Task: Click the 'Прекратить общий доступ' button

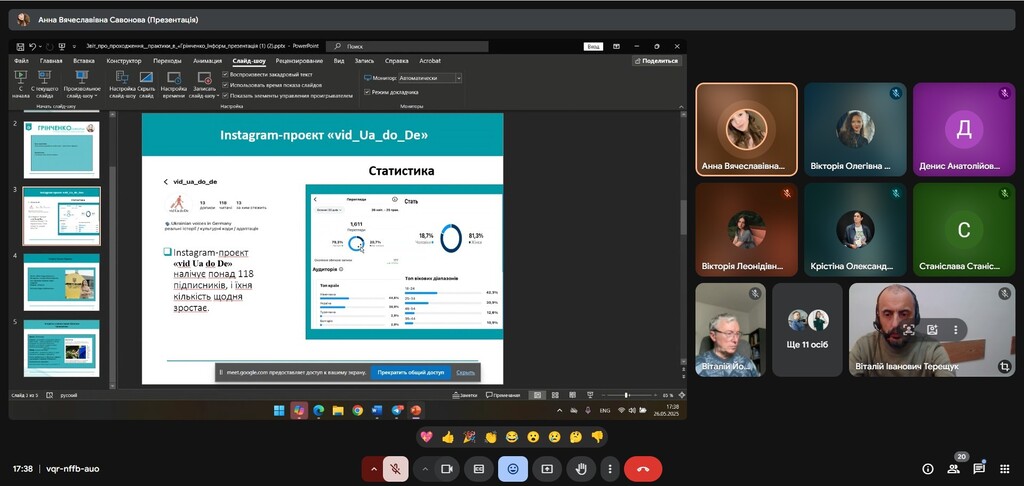Action: click(x=410, y=372)
